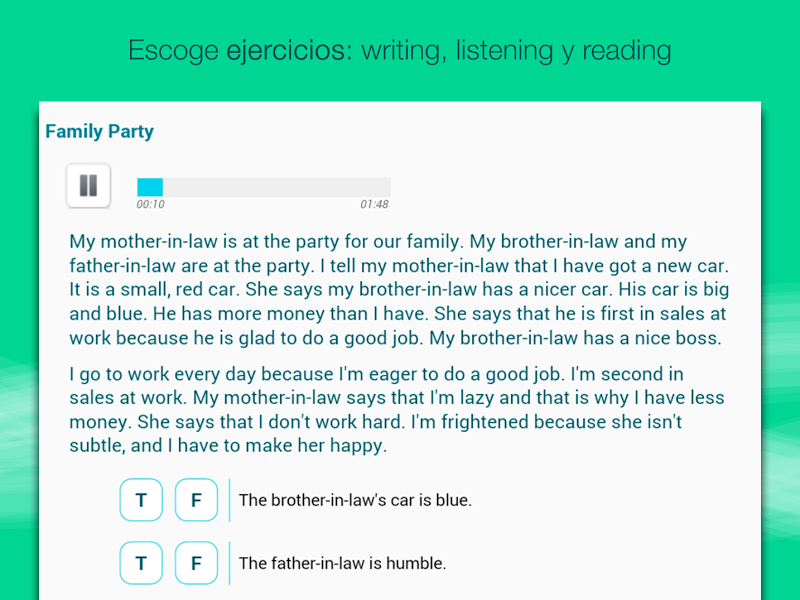This screenshot has width=800, height=600.
Task: Click the word 'reading' in the header
Action: [x=627, y=51]
